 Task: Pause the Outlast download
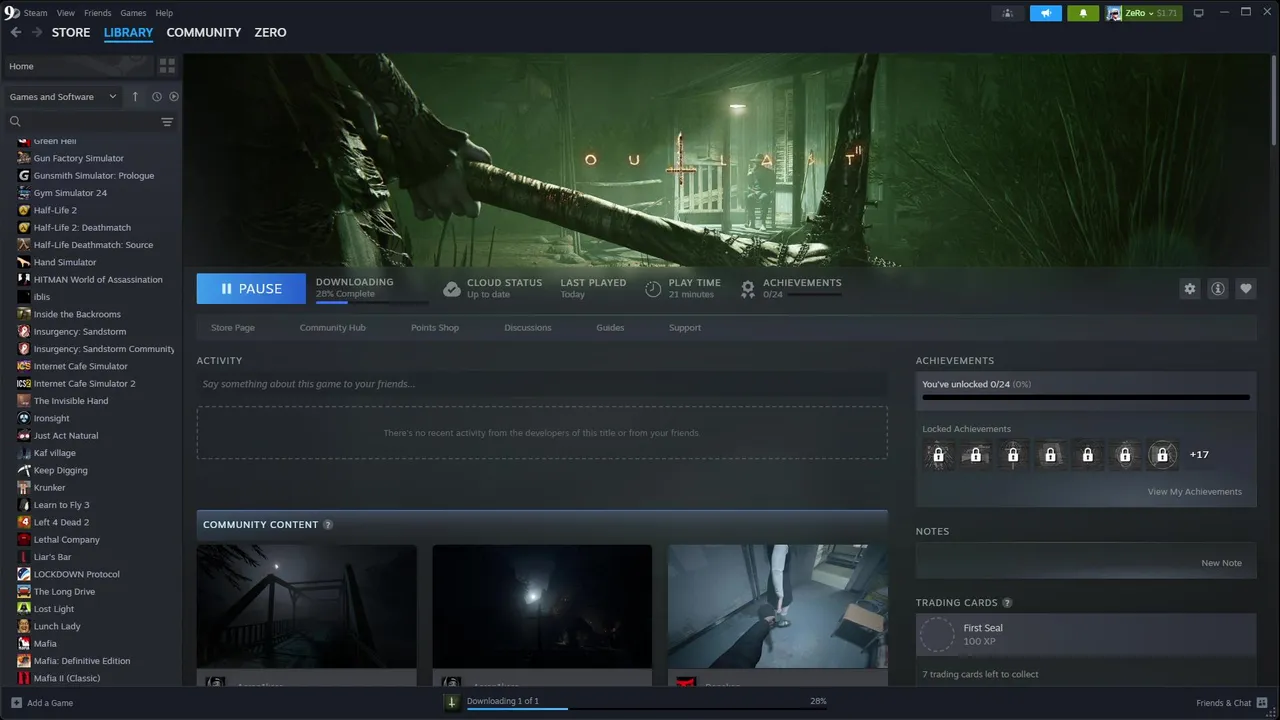(251, 288)
